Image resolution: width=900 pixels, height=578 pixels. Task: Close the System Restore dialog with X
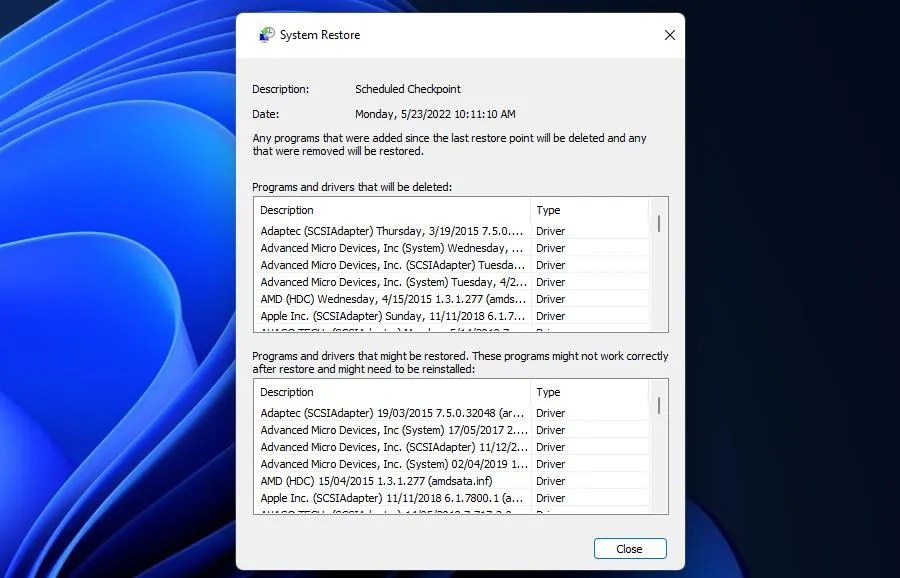(669, 35)
